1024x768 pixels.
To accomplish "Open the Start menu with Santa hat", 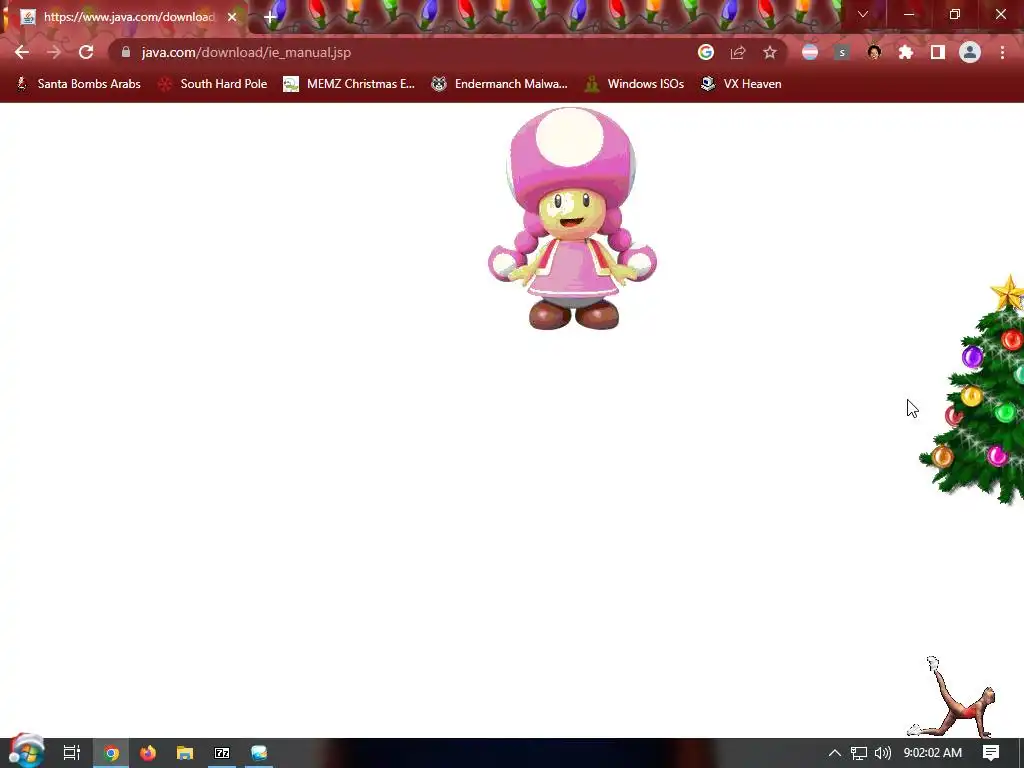I will (26, 751).
